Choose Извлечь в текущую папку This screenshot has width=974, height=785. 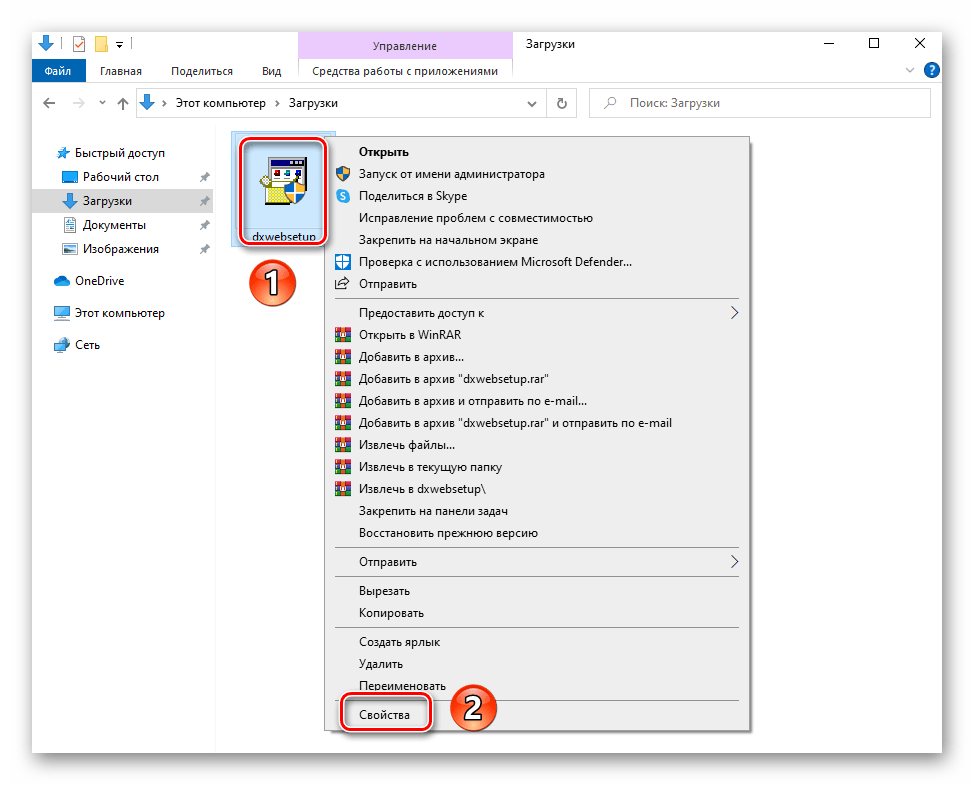537,467
